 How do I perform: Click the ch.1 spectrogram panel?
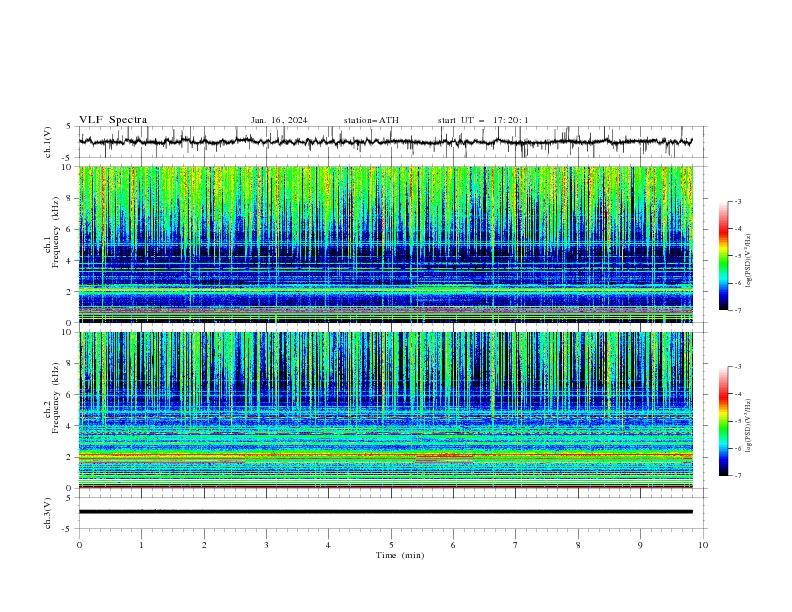pyautogui.click(x=385, y=244)
